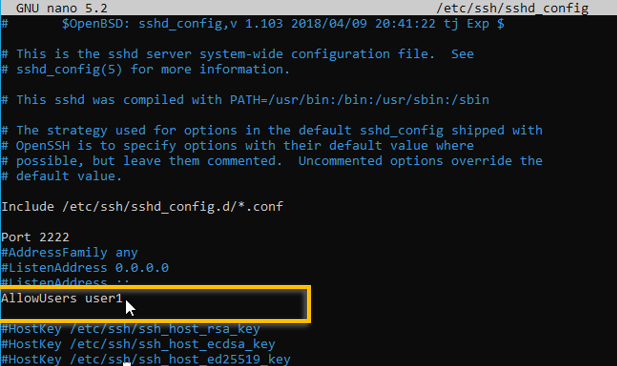Viewport: 617px width, 366px height.
Task: Click the number 2222 after Port
Action: tap(54, 237)
